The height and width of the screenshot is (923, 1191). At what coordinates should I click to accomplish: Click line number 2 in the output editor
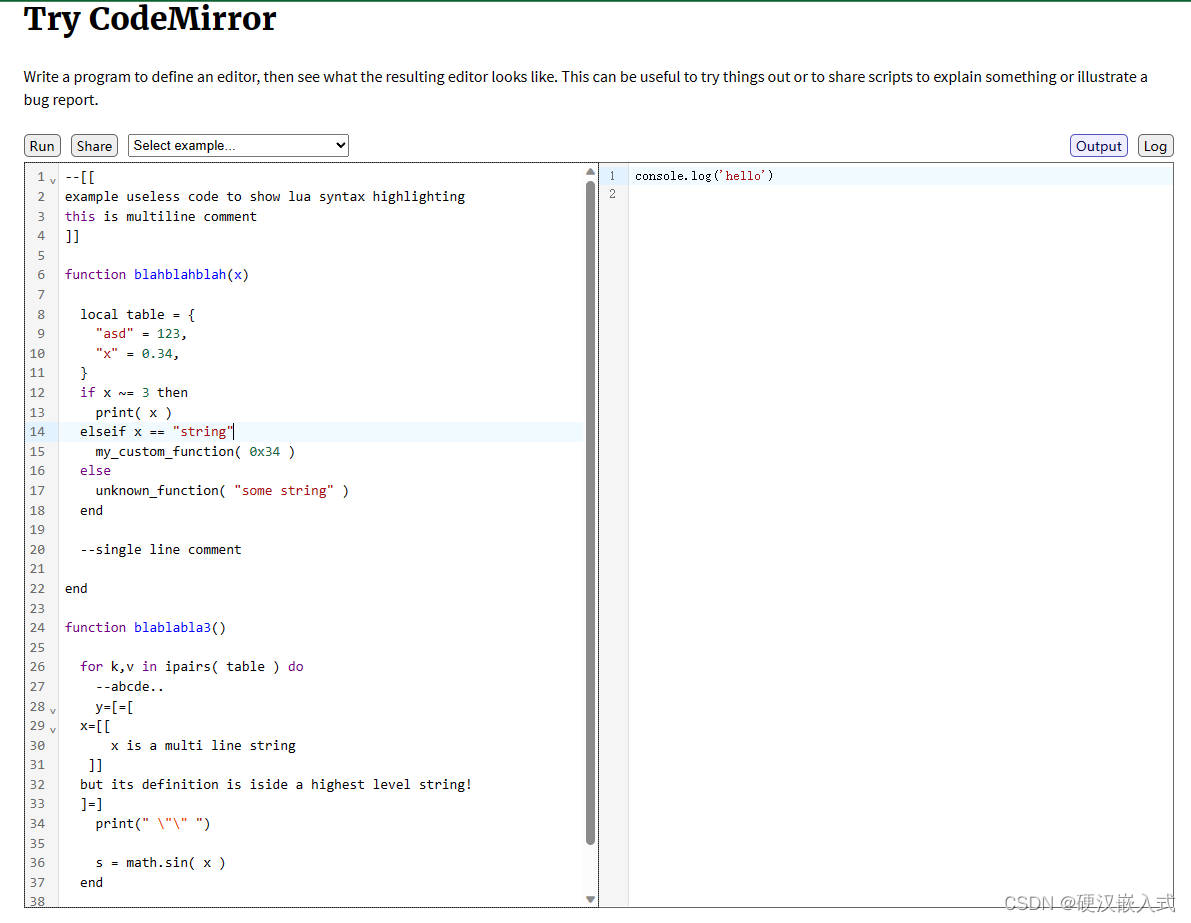pyautogui.click(x=612, y=194)
